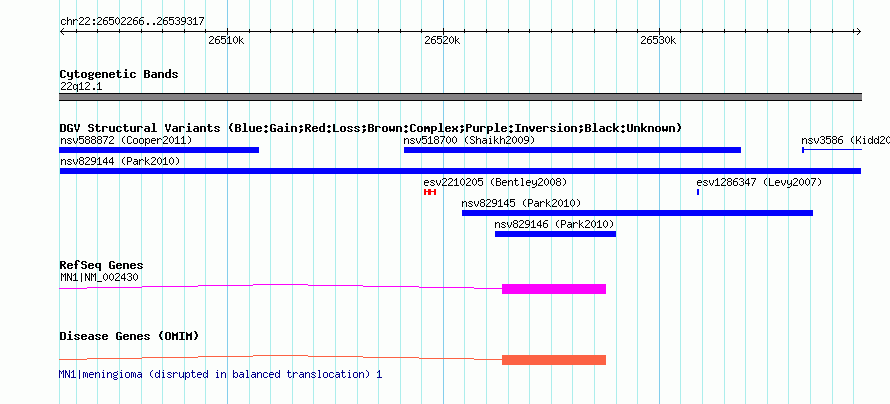Select the red esv2210205 (Bentley2008) loss marker
This screenshot has width=890, height=404.
point(430,192)
